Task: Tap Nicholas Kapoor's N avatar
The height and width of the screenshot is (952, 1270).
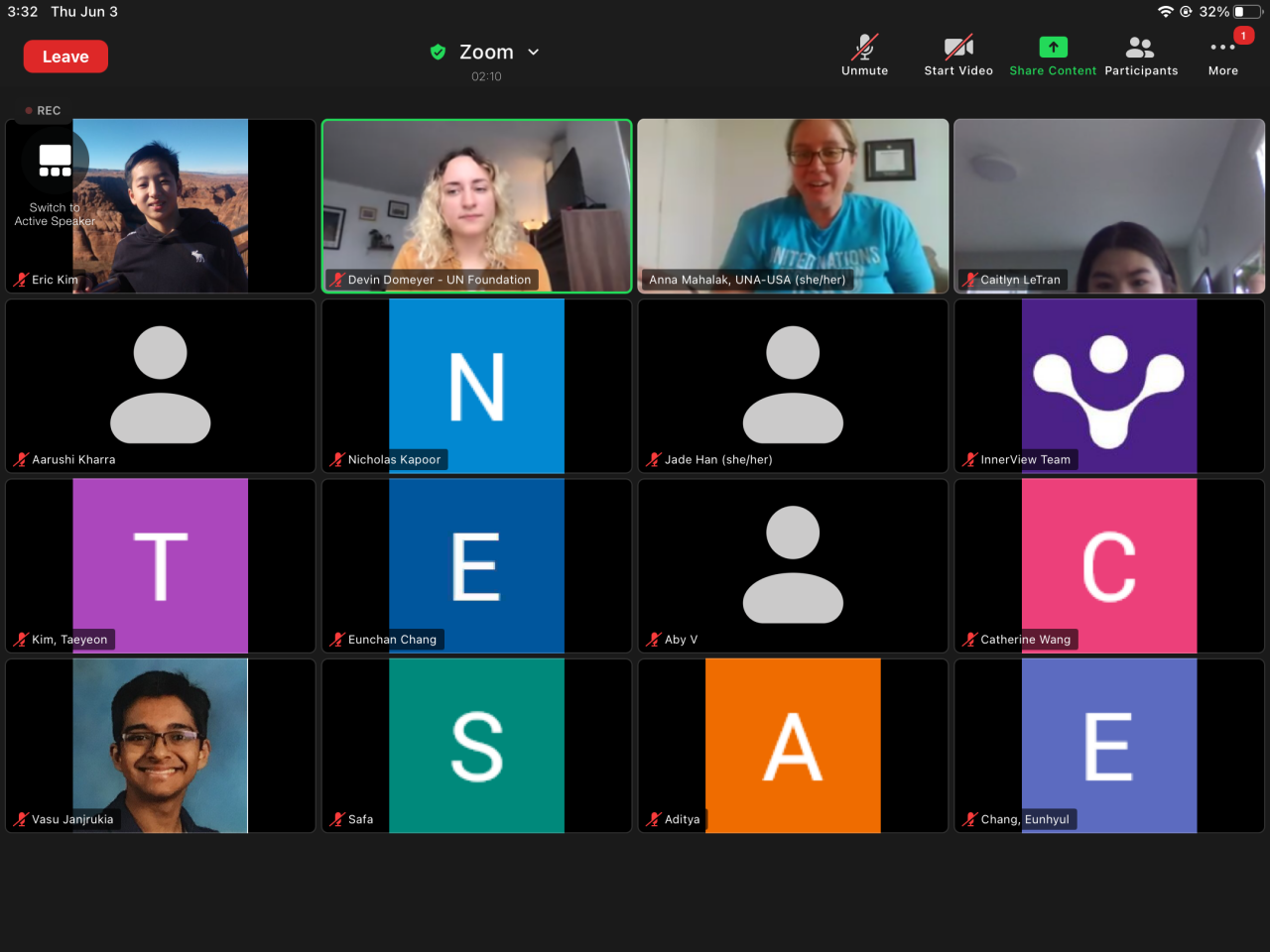Action: [477, 387]
